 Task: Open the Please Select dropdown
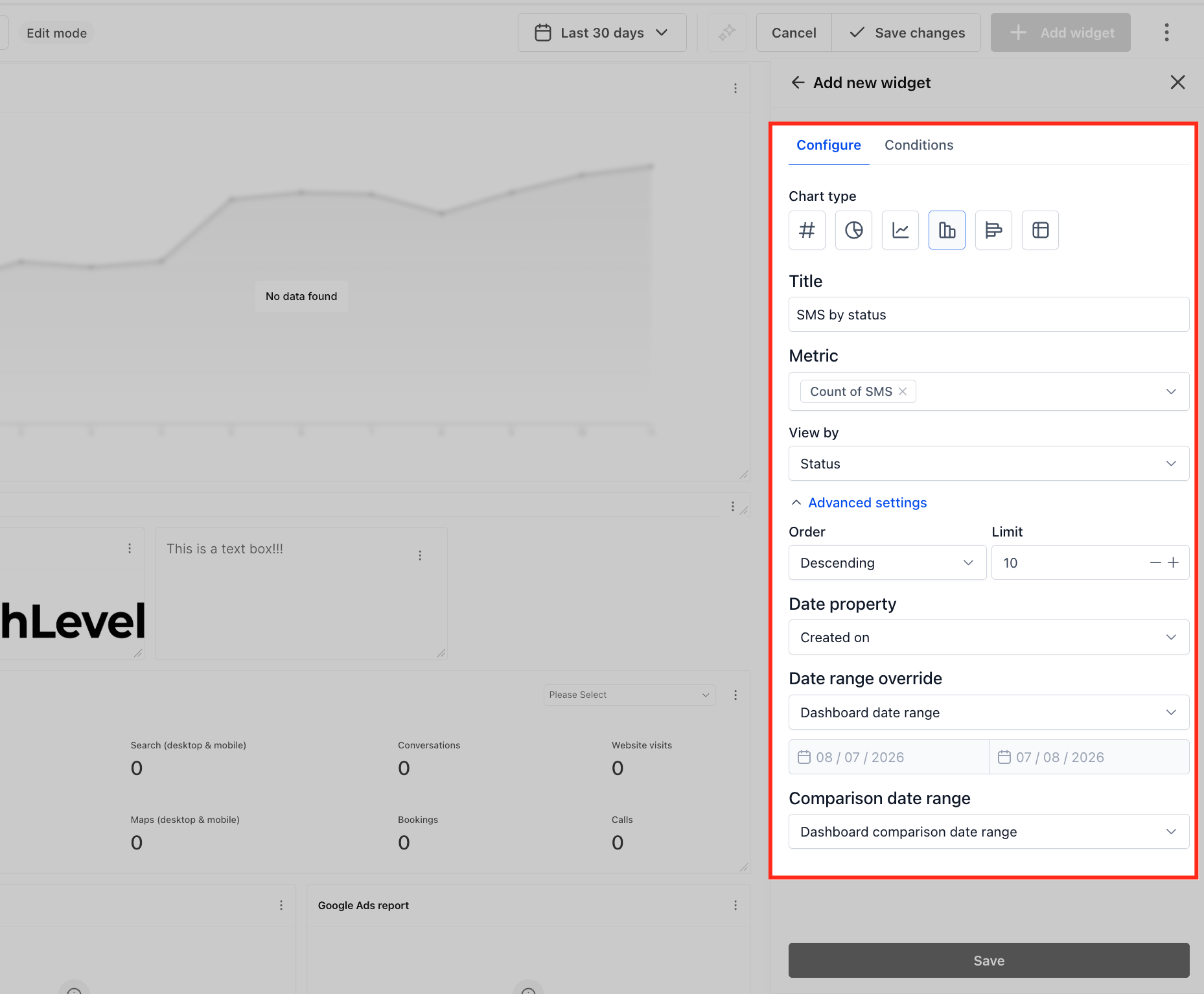point(629,695)
